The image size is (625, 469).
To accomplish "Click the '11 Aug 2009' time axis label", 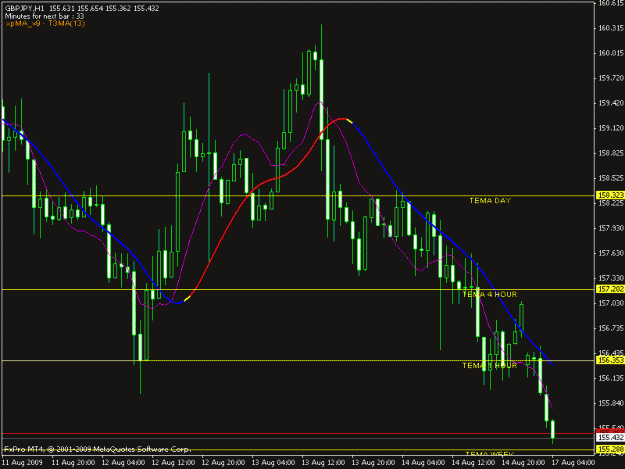I will click(22, 463).
